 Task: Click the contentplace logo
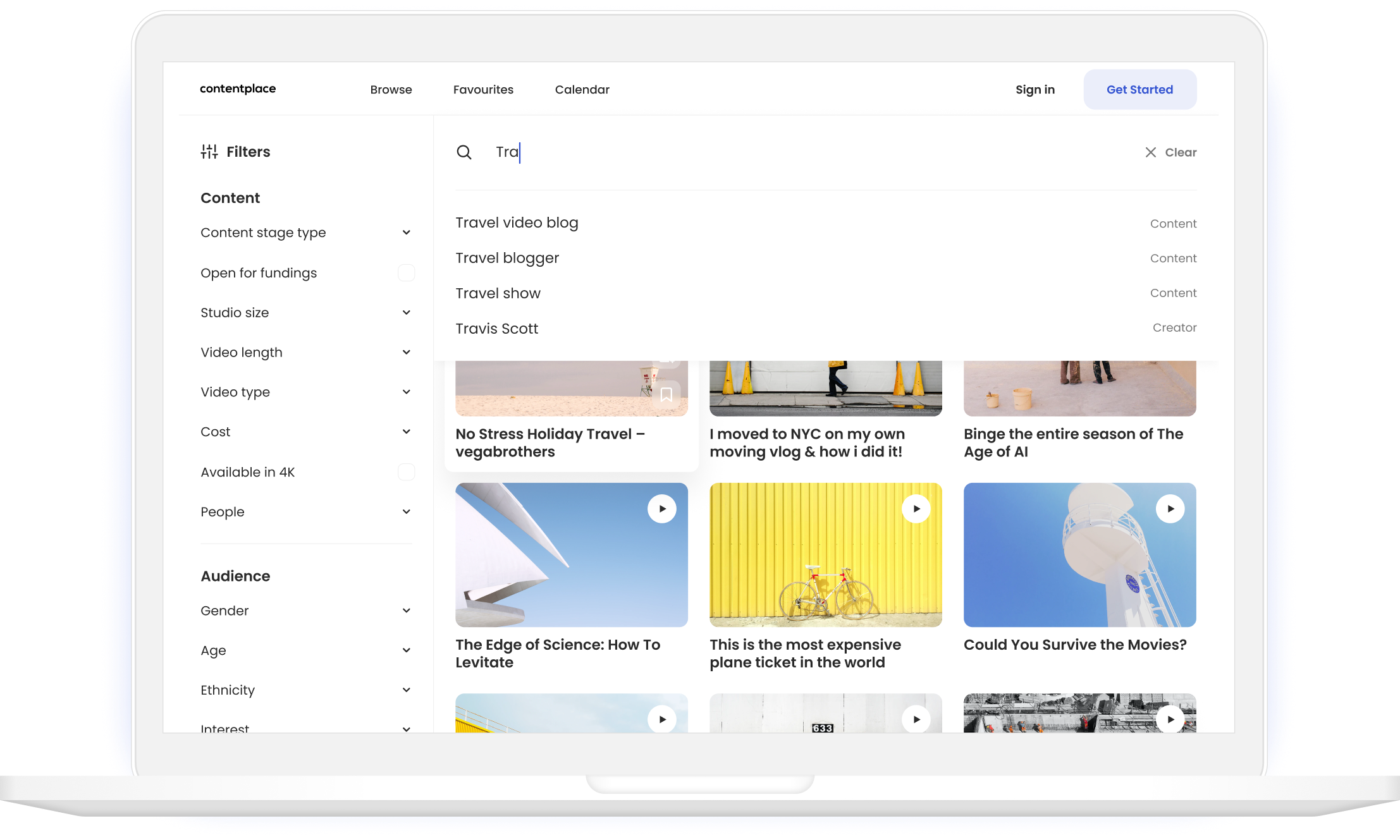(238, 88)
